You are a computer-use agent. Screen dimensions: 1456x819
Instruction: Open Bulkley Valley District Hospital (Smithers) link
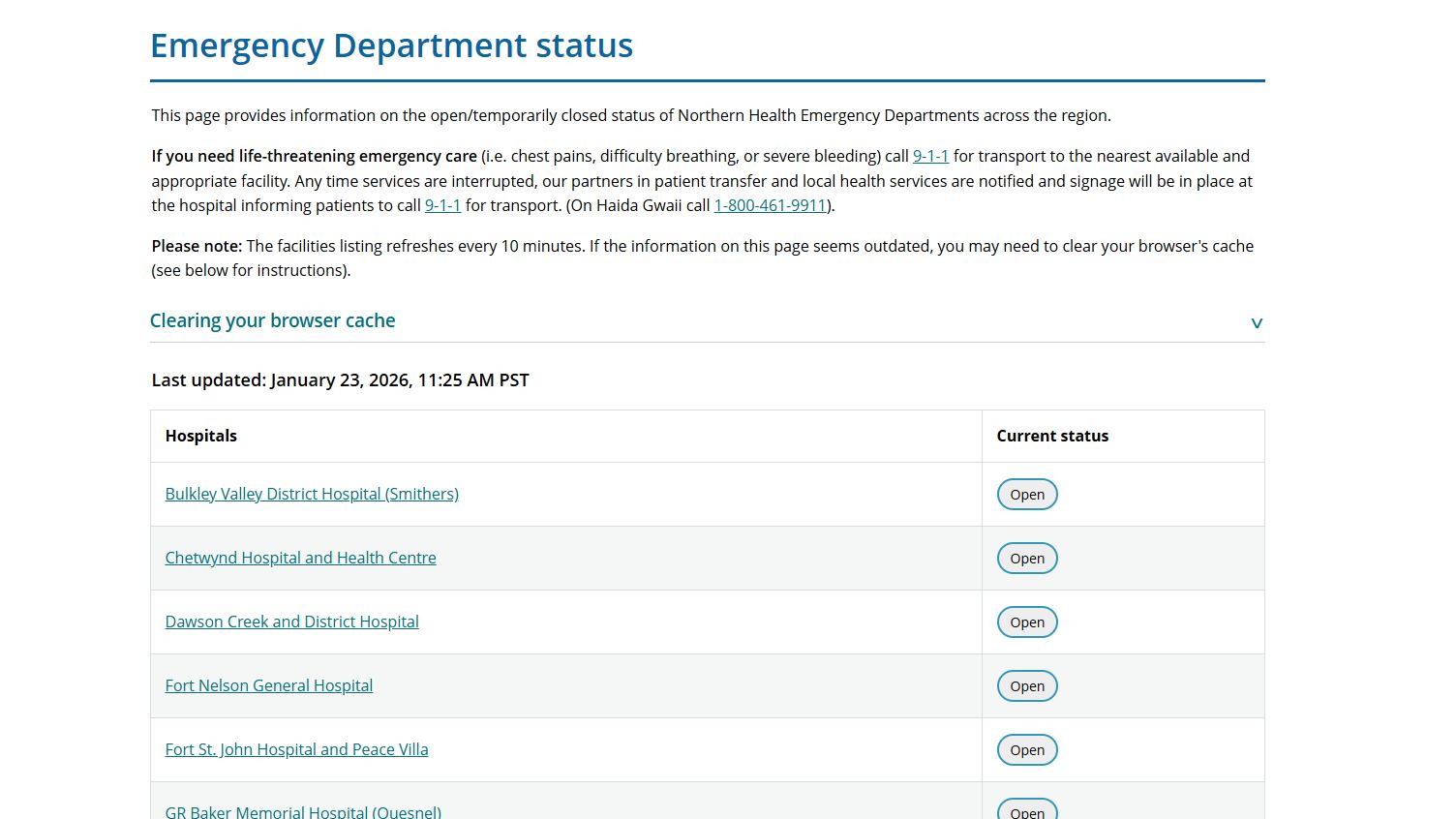(312, 494)
